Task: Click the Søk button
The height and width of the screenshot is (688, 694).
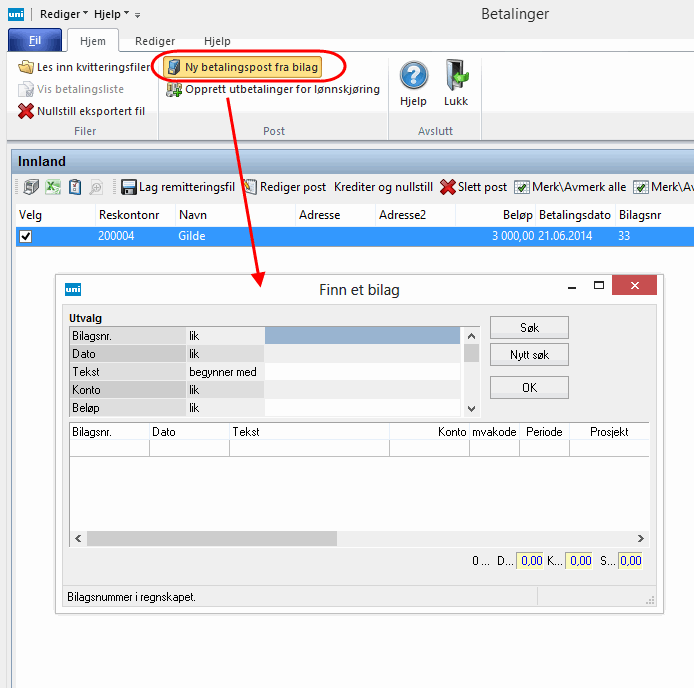Action: [x=529, y=327]
